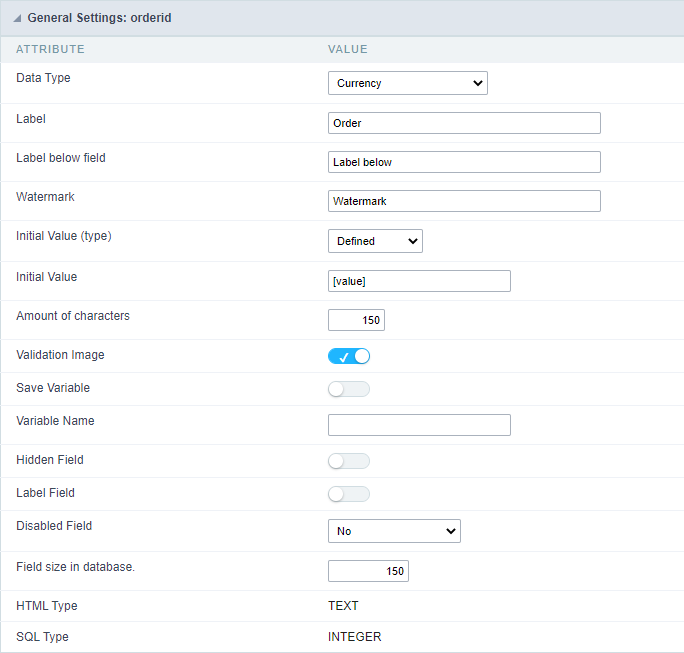The height and width of the screenshot is (653, 684).
Task: Collapse the General Settings: orderid section
Action: pos(17,18)
